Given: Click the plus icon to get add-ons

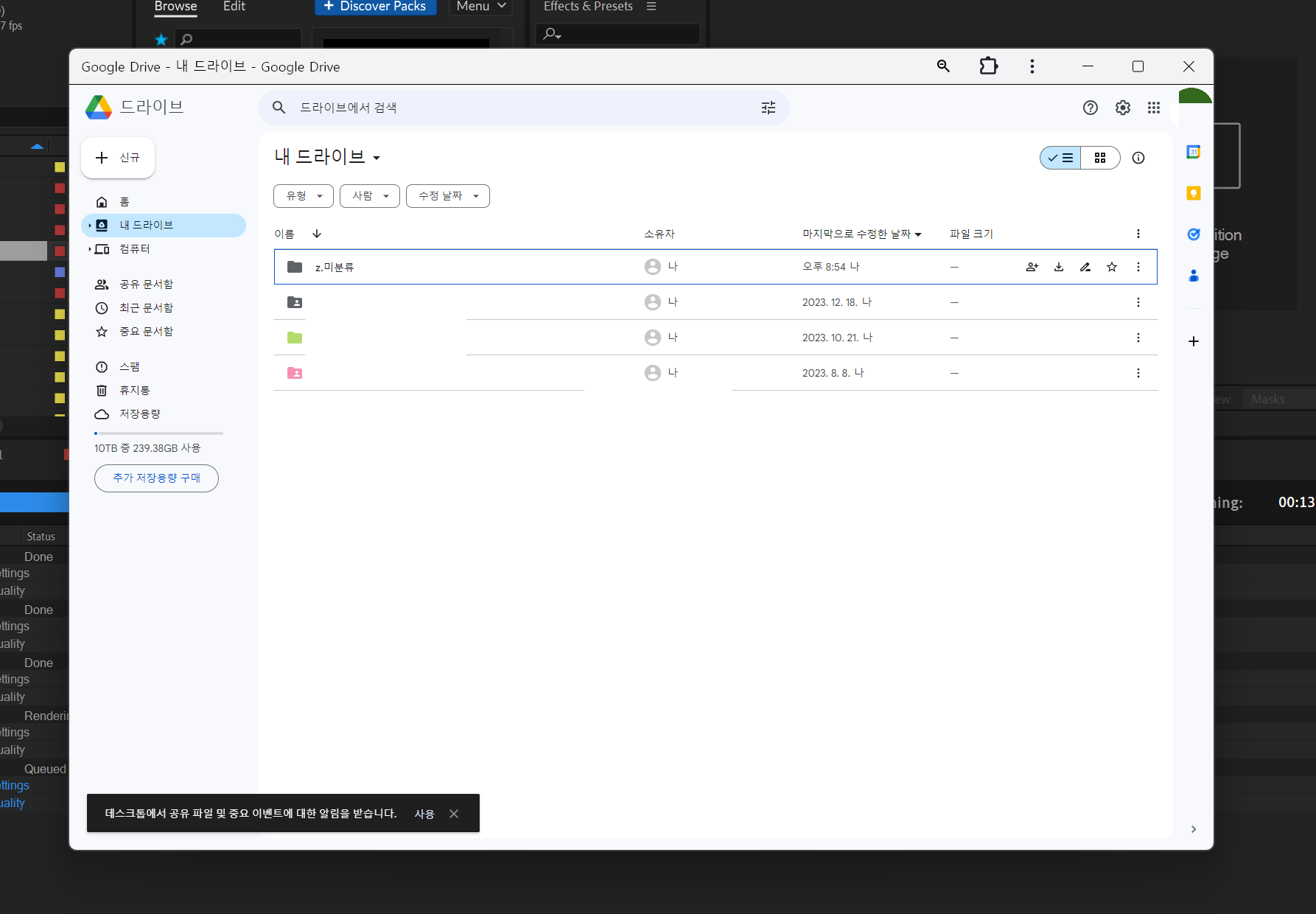Looking at the screenshot, I should (1194, 341).
